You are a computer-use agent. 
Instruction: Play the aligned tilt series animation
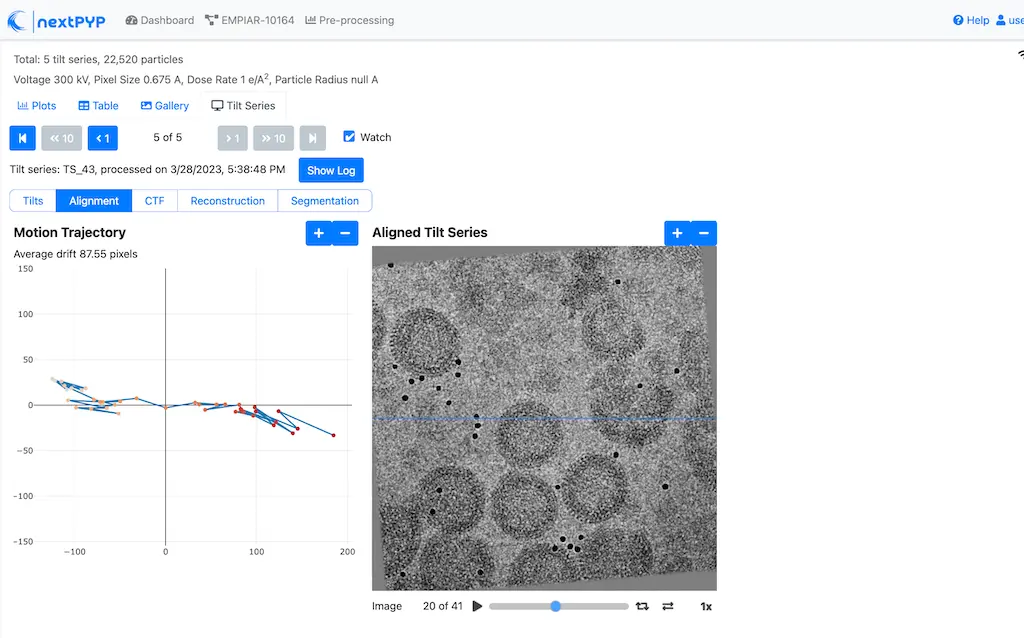click(477, 606)
